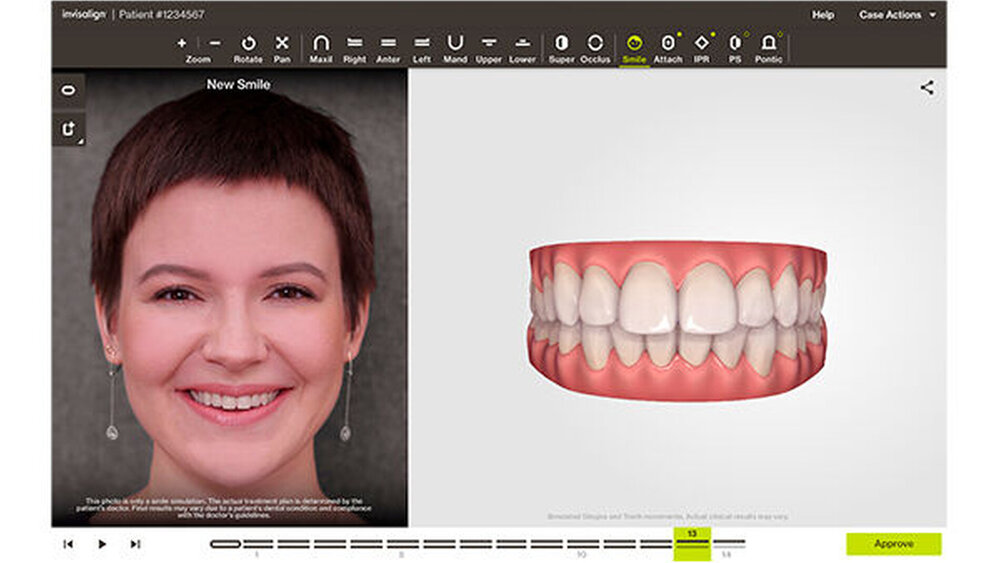Play the treatment animation
The width and height of the screenshot is (1000, 563).
point(102,544)
